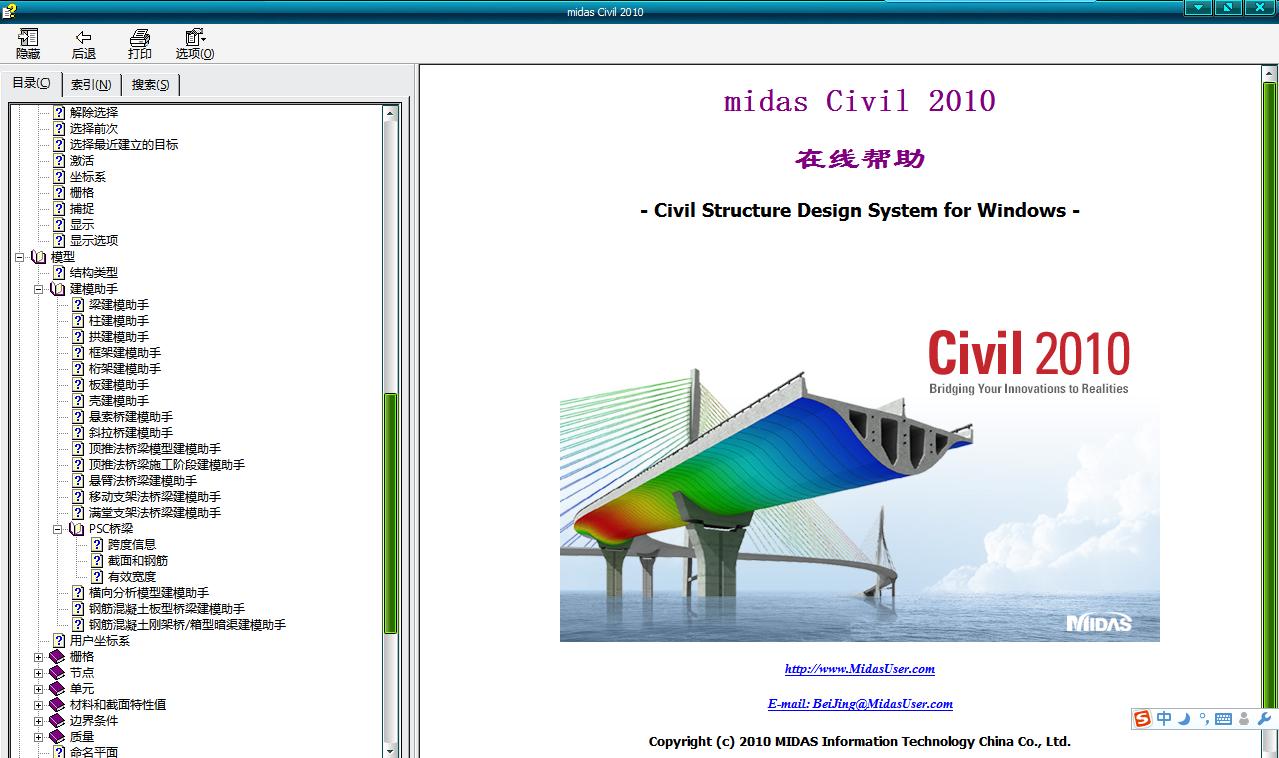Click the contents tree scrollbar down arrow

[x=391, y=750]
